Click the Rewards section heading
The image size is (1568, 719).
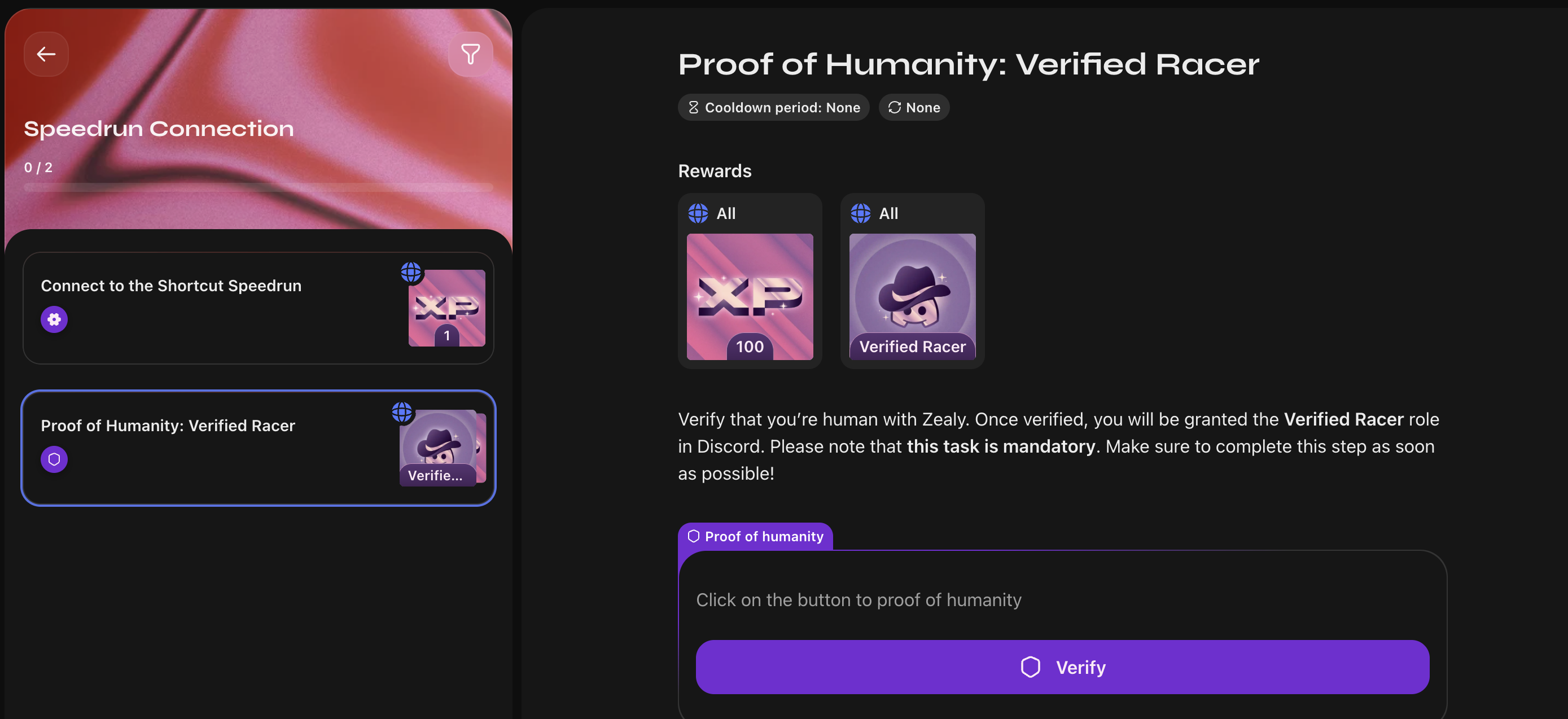[715, 171]
